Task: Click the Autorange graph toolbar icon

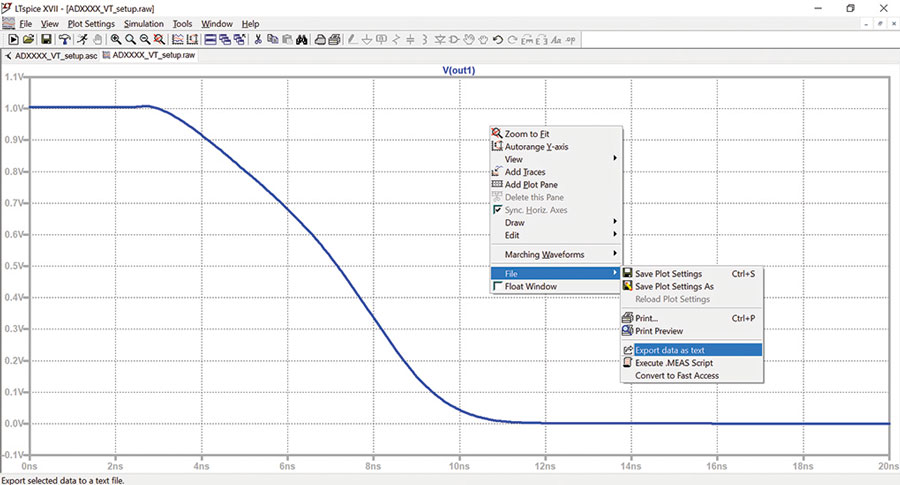Action: click(x=192, y=40)
